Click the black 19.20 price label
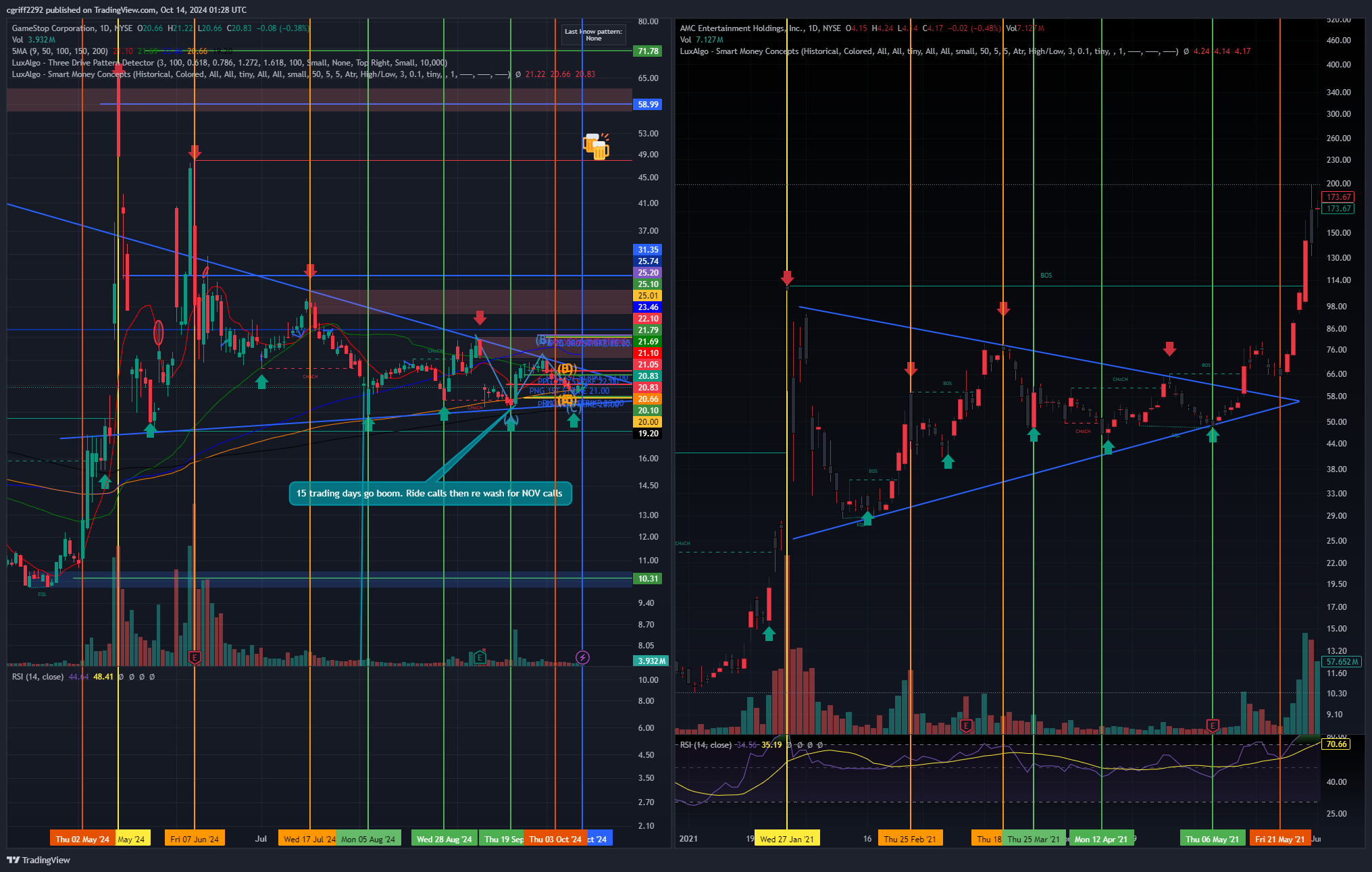 pyautogui.click(x=647, y=434)
